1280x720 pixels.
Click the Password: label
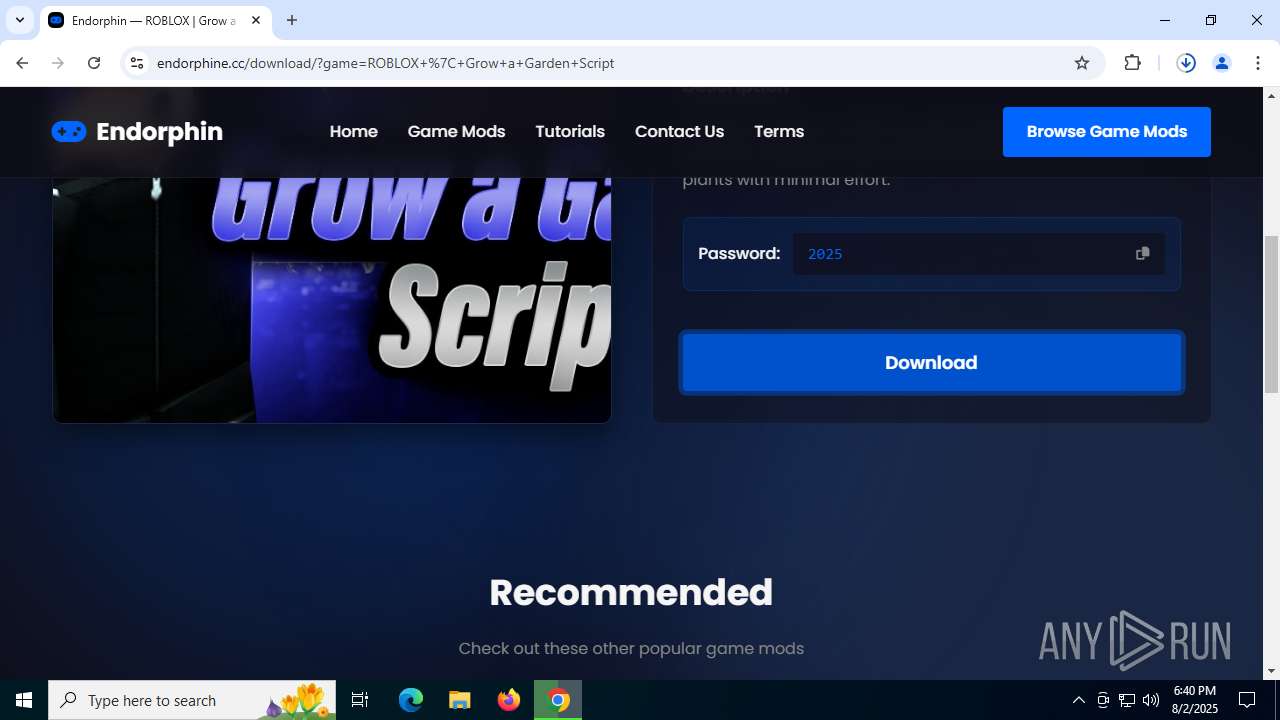tap(739, 254)
